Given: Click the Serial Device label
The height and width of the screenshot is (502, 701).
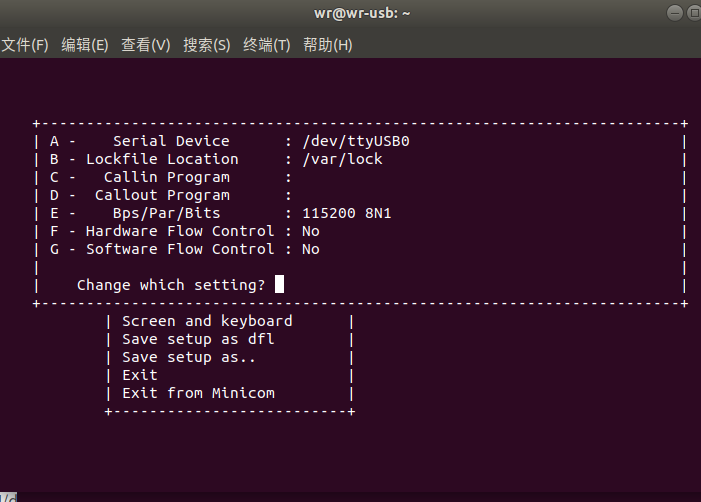Looking at the screenshot, I should pyautogui.click(x=171, y=141).
